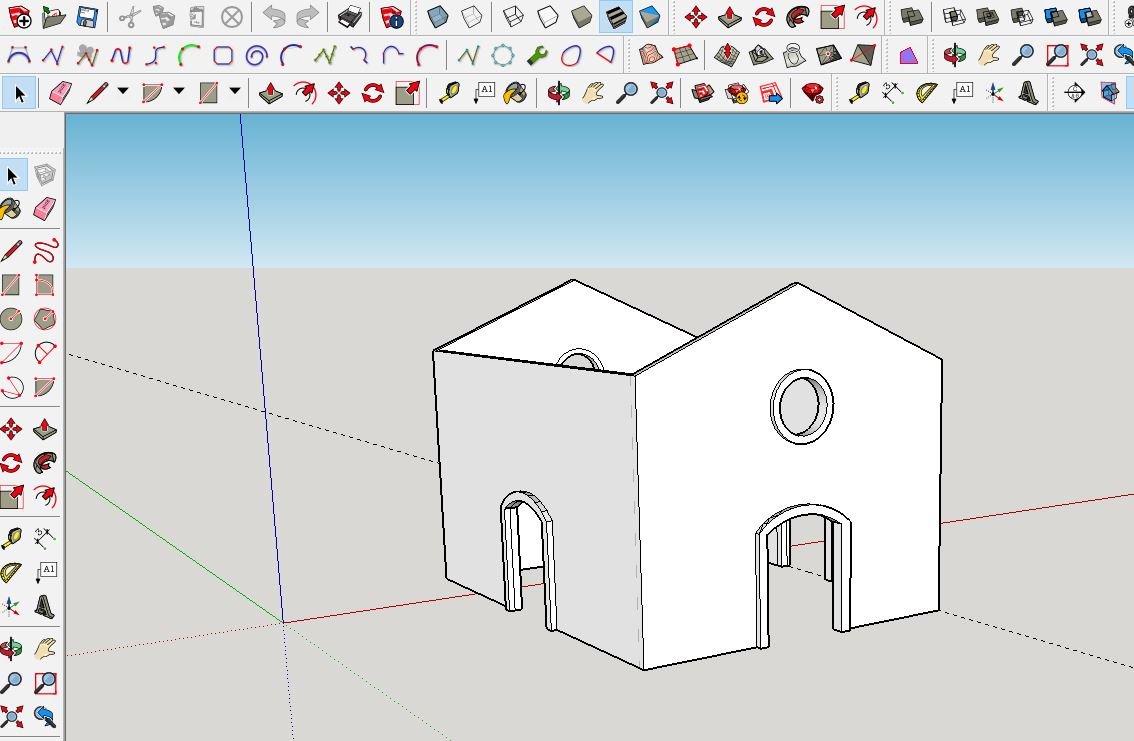Expand the dropdown arrow beside the pencil tool
This screenshot has height=741, width=1134.
[x=123, y=92]
